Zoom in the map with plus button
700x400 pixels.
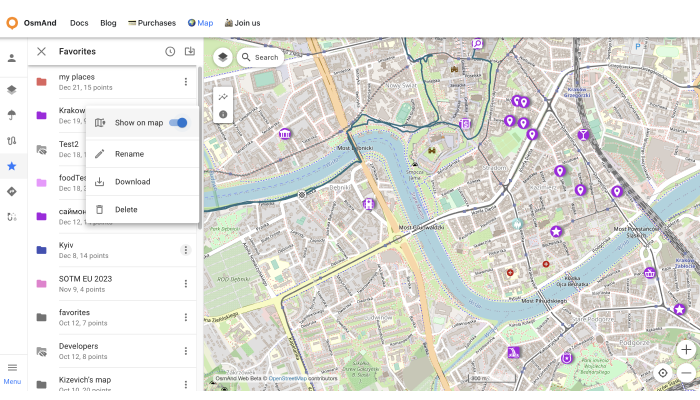[685, 349]
